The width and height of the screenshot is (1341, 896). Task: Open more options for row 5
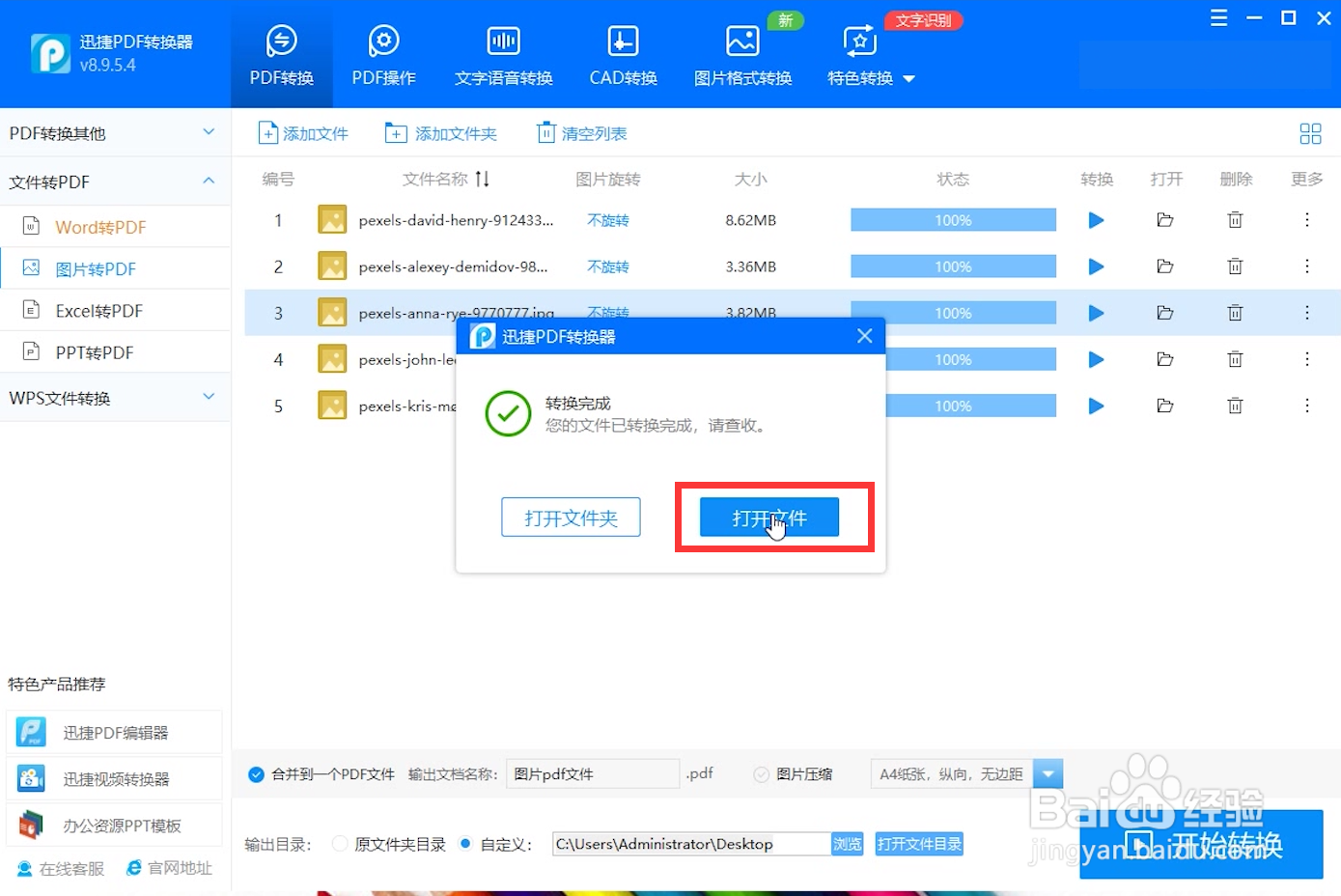[x=1307, y=406]
